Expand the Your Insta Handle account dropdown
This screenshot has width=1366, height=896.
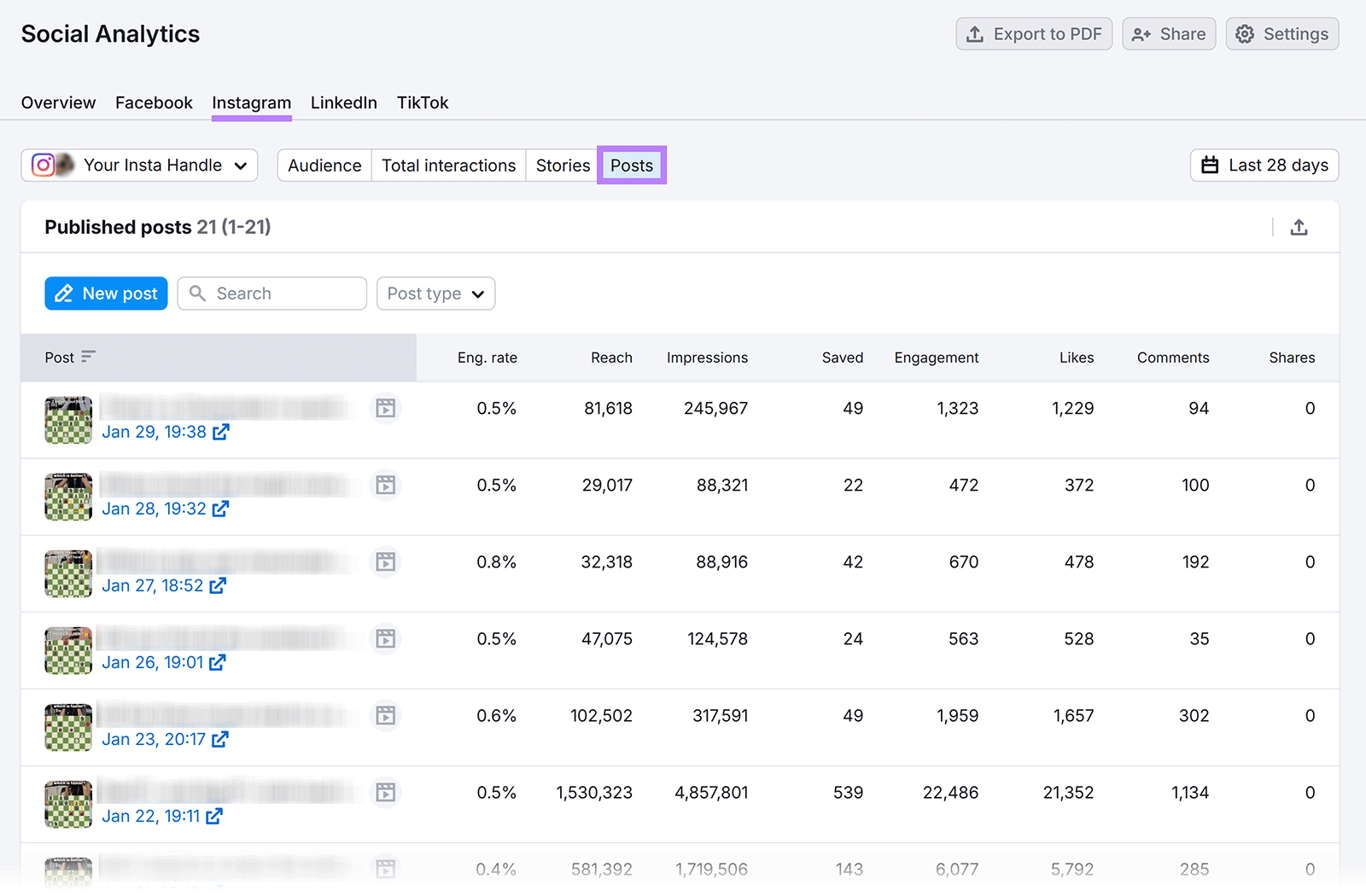(x=242, y=165)
